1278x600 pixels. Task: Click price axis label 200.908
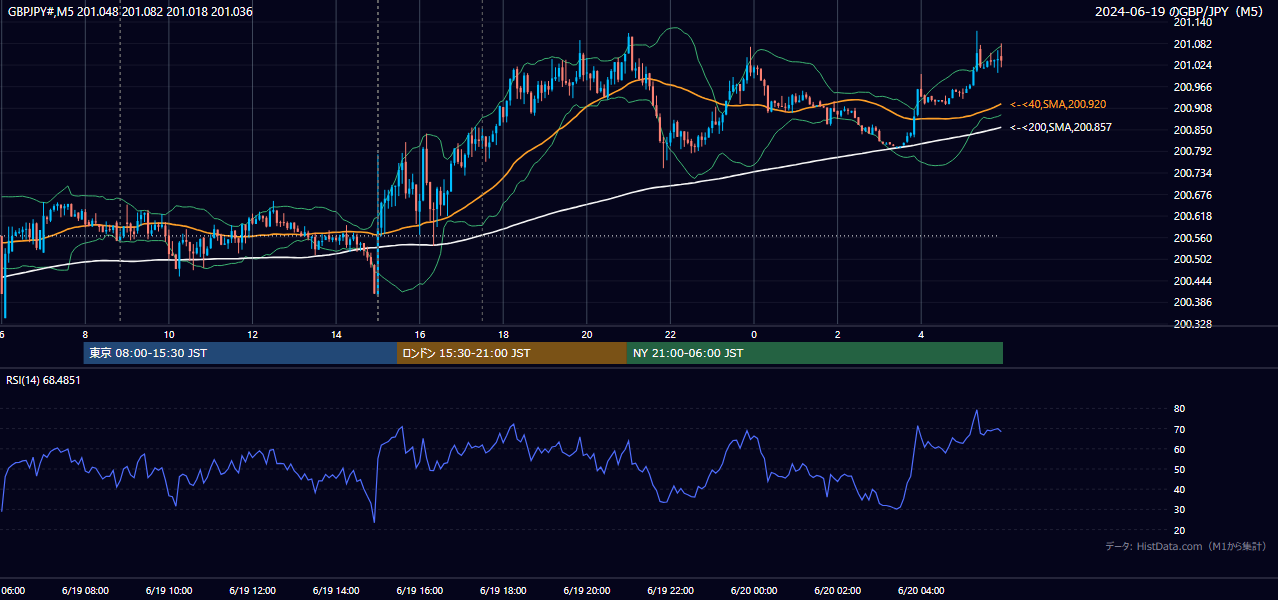[x=1192, y=108]
